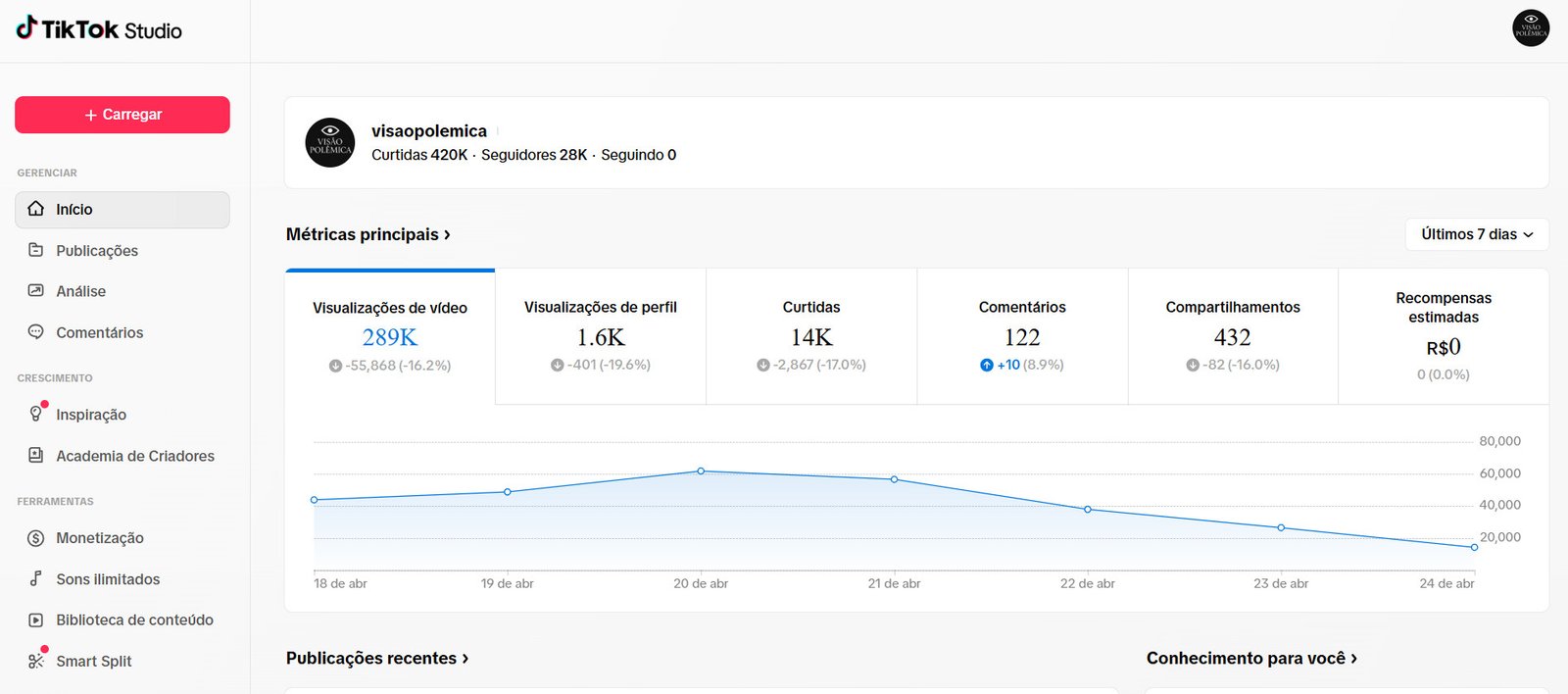
Task: Click the Seguidores 28K profile stat
Action: click(534, 155)
